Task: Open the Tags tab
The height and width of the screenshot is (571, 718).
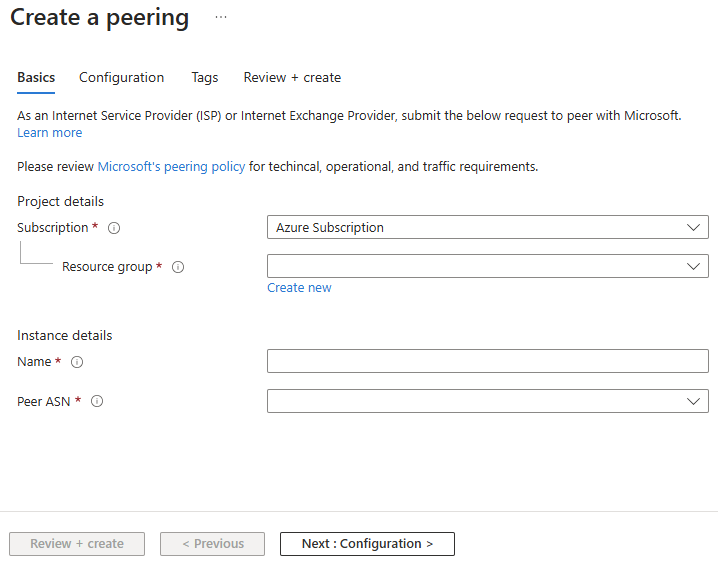Action: point(204,77)
